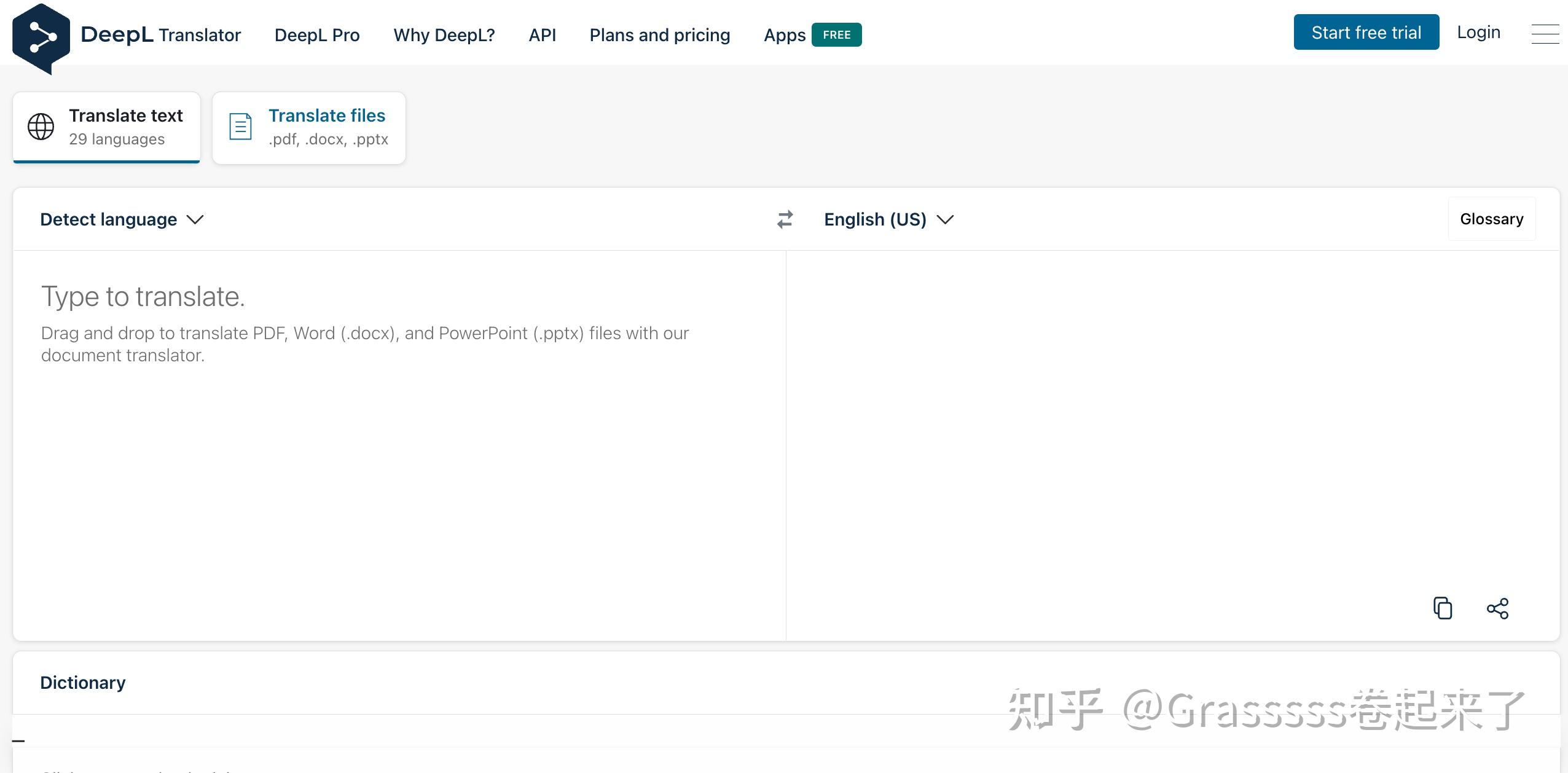This screenshot has width=1568, height=773.
Task: Select the Translate text tab
Action: coord(107,127)
